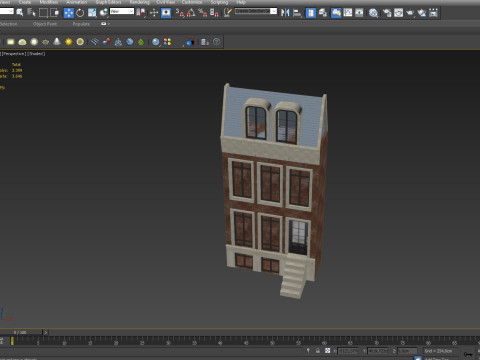The height and width of the screenshot is (360, 480).
Task: Toggle the Scene Explorer button
Action: 311,13
